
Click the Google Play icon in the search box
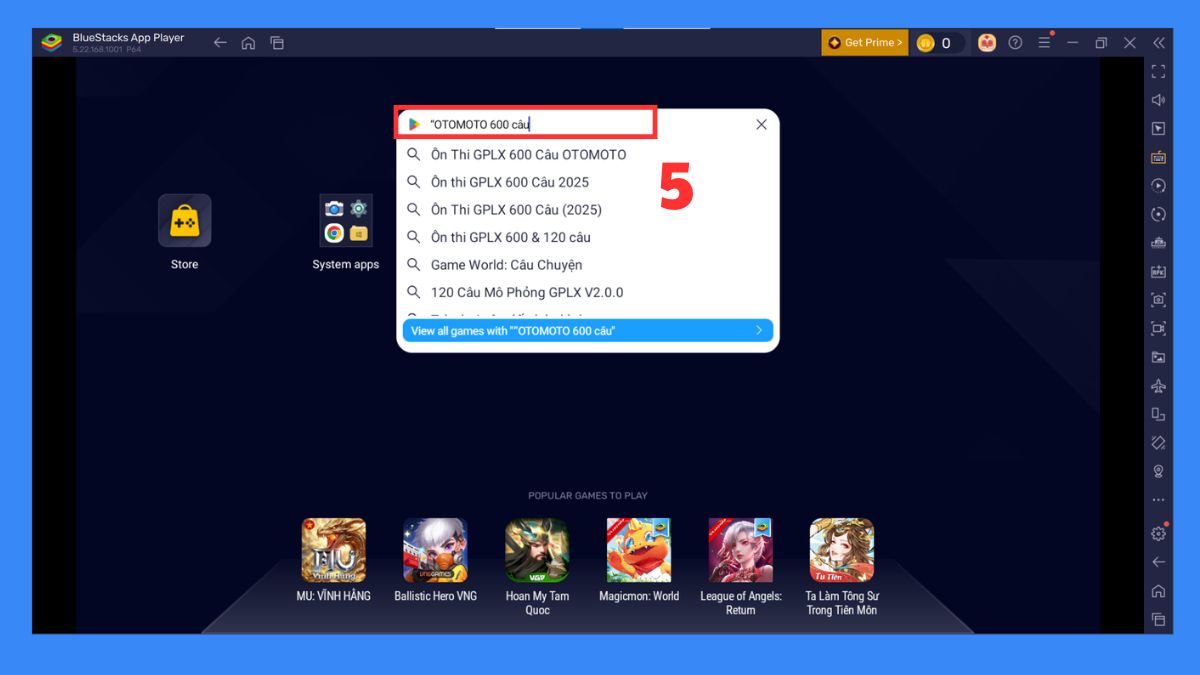pyautogui.click(x=413, y=124)
